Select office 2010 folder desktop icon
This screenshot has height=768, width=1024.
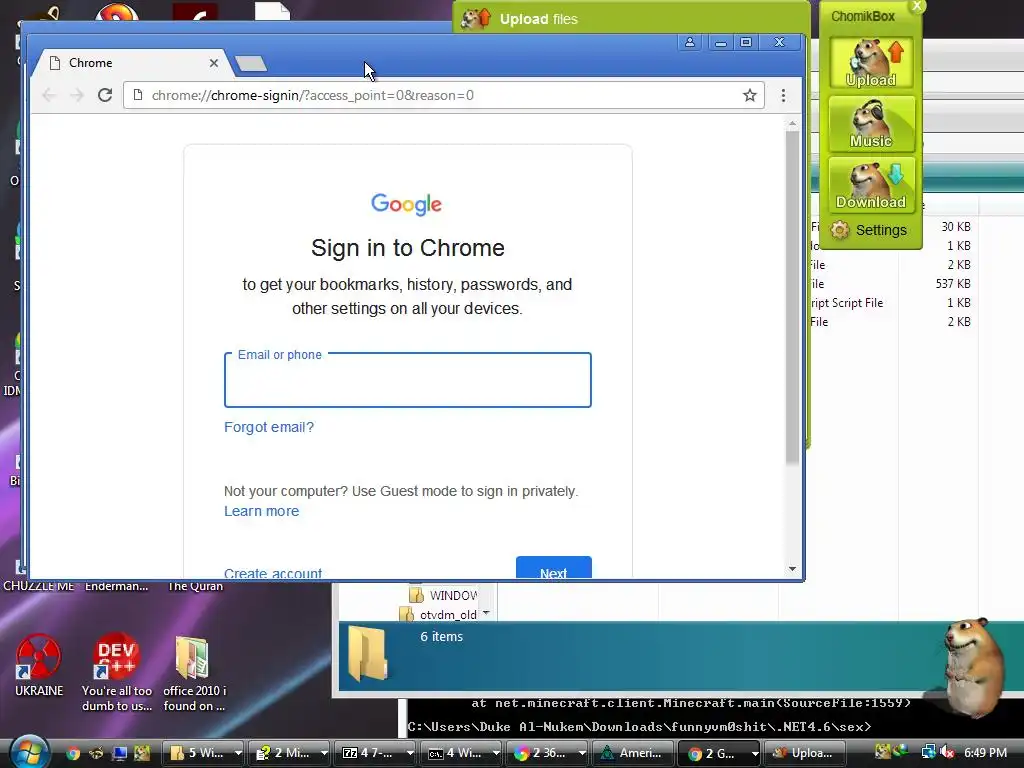pyautogui.click(x=194, y=673)
